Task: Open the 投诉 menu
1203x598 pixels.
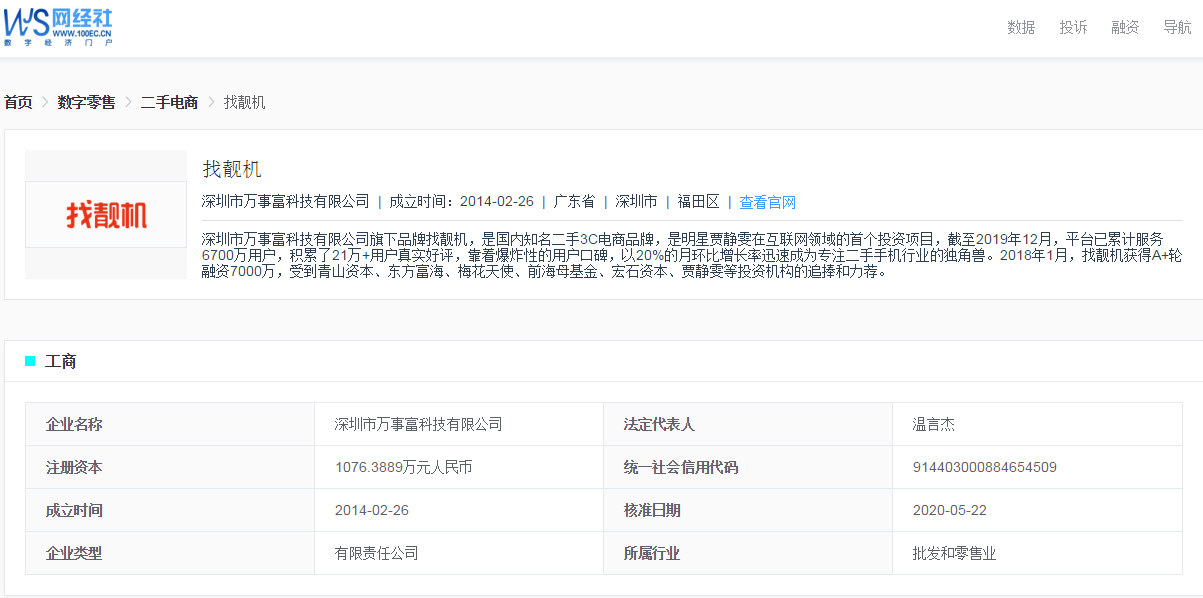Action: tap(1073, 27)
